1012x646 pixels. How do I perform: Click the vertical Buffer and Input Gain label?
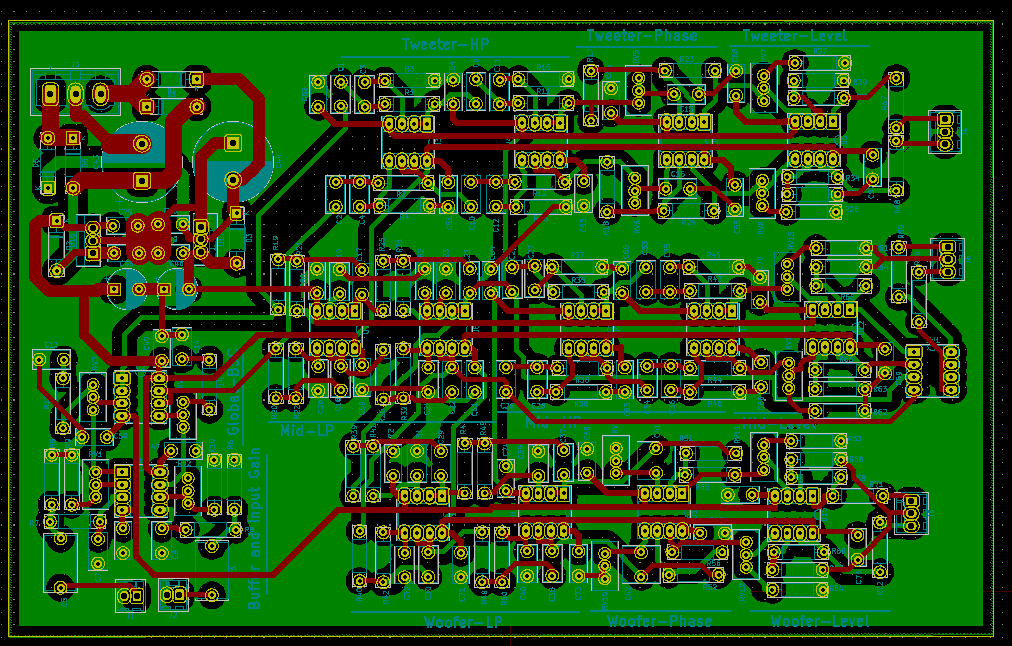coord(255,528)
